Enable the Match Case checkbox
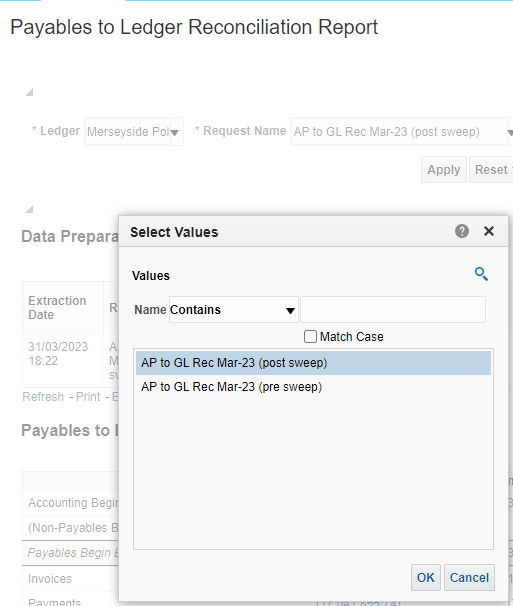513x606 pixels. pos(310,337)
